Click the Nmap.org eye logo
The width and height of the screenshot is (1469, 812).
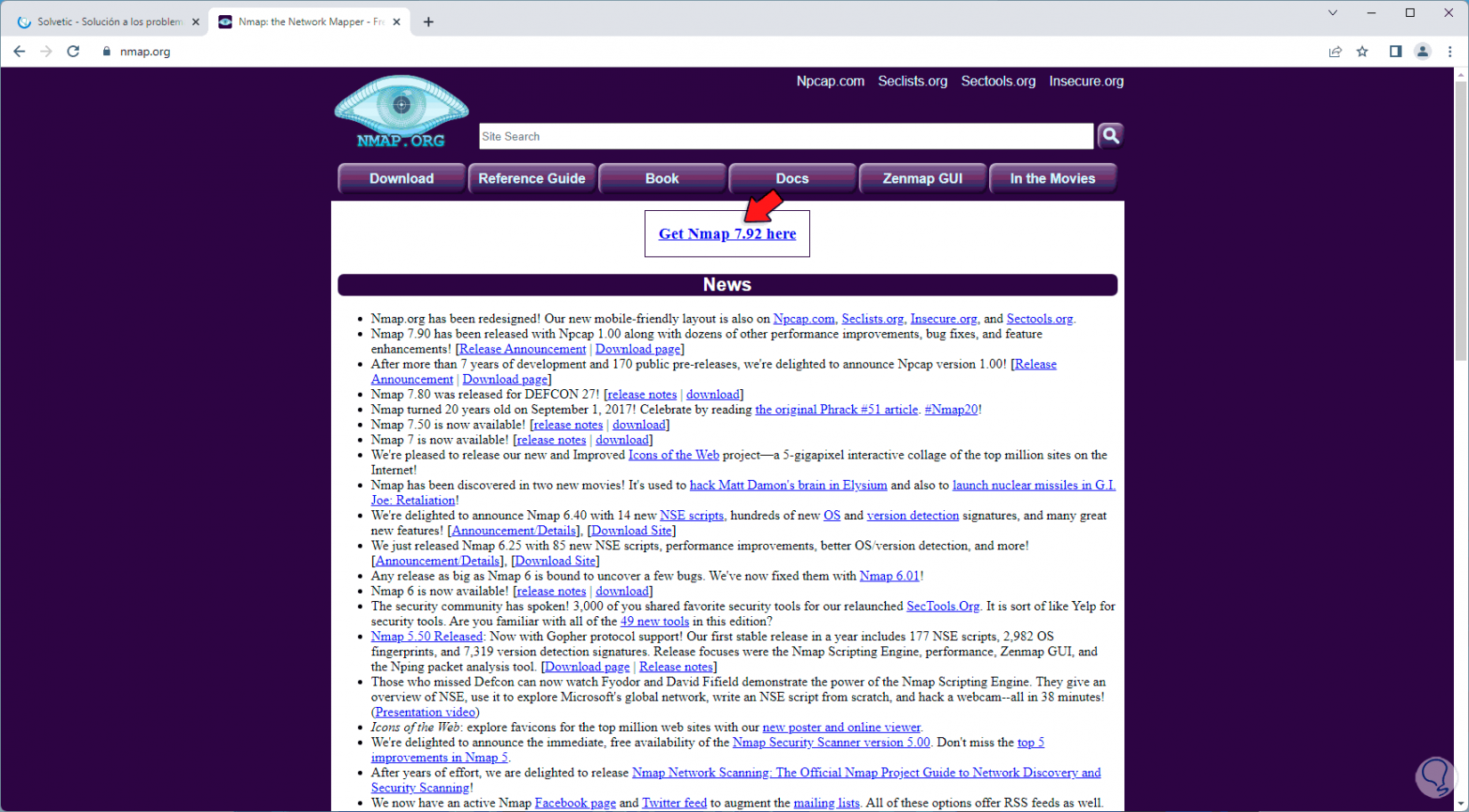(402, 111)
